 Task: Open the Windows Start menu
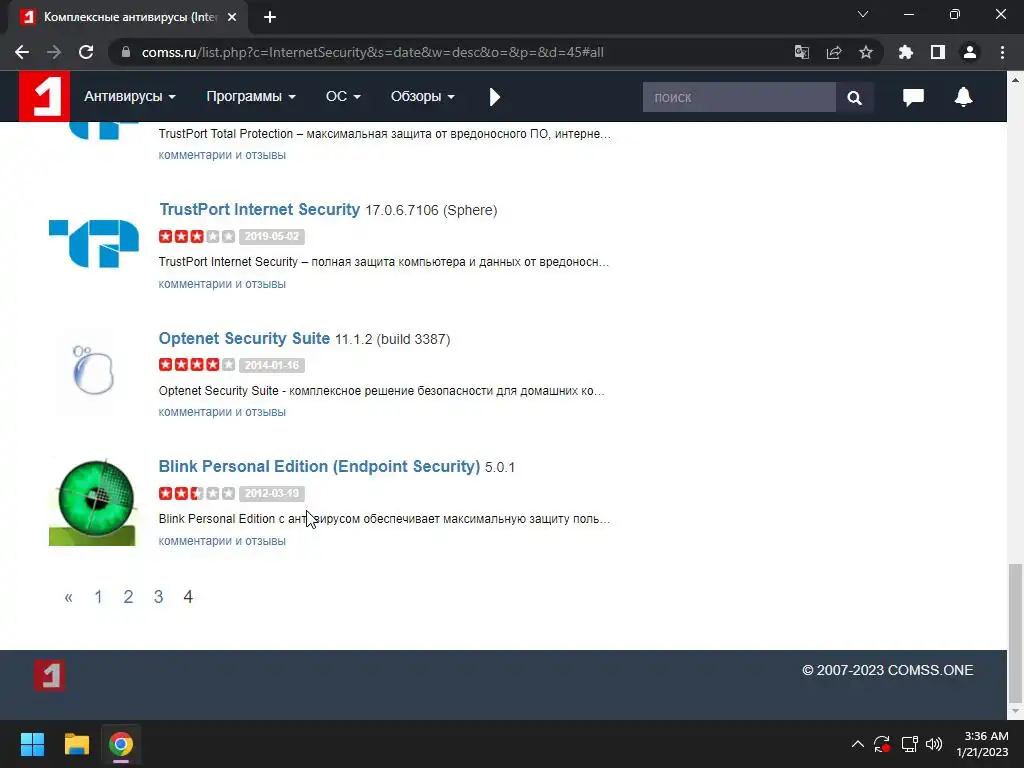tap(32, 744)
